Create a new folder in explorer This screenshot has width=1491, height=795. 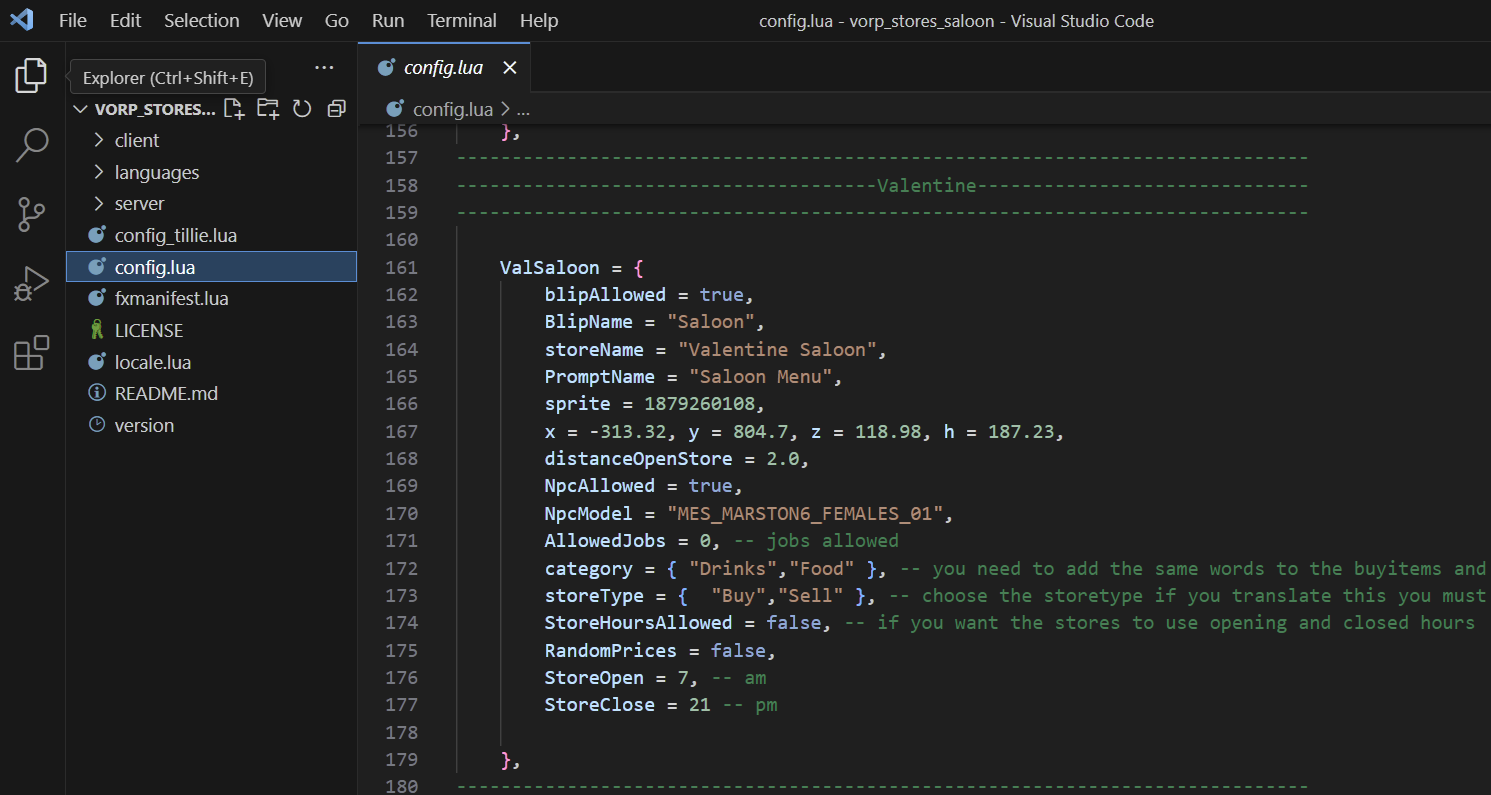268,108
